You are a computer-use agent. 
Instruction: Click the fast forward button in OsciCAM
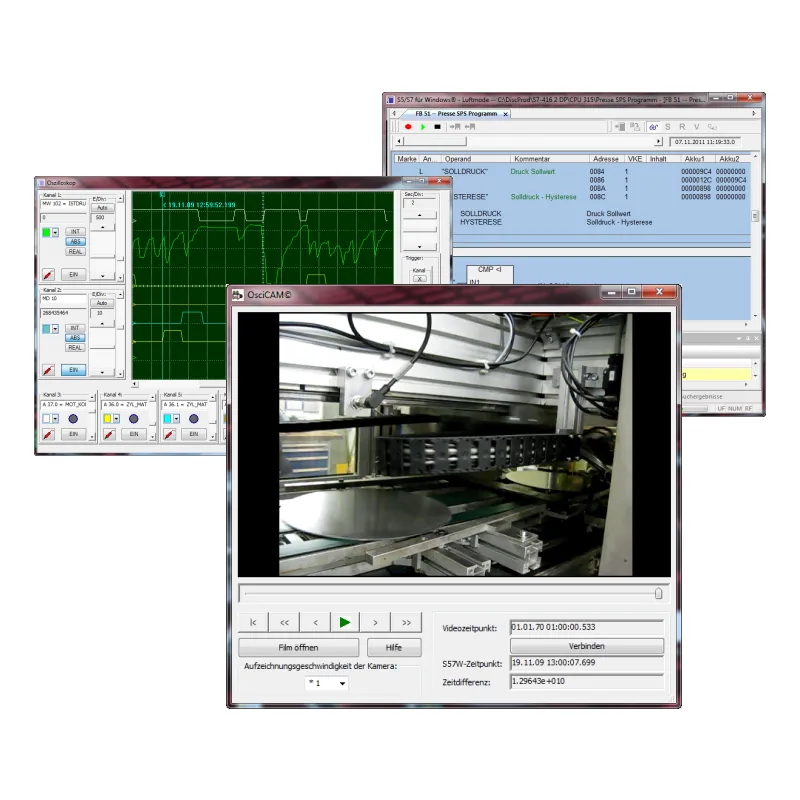click(406, 622)
